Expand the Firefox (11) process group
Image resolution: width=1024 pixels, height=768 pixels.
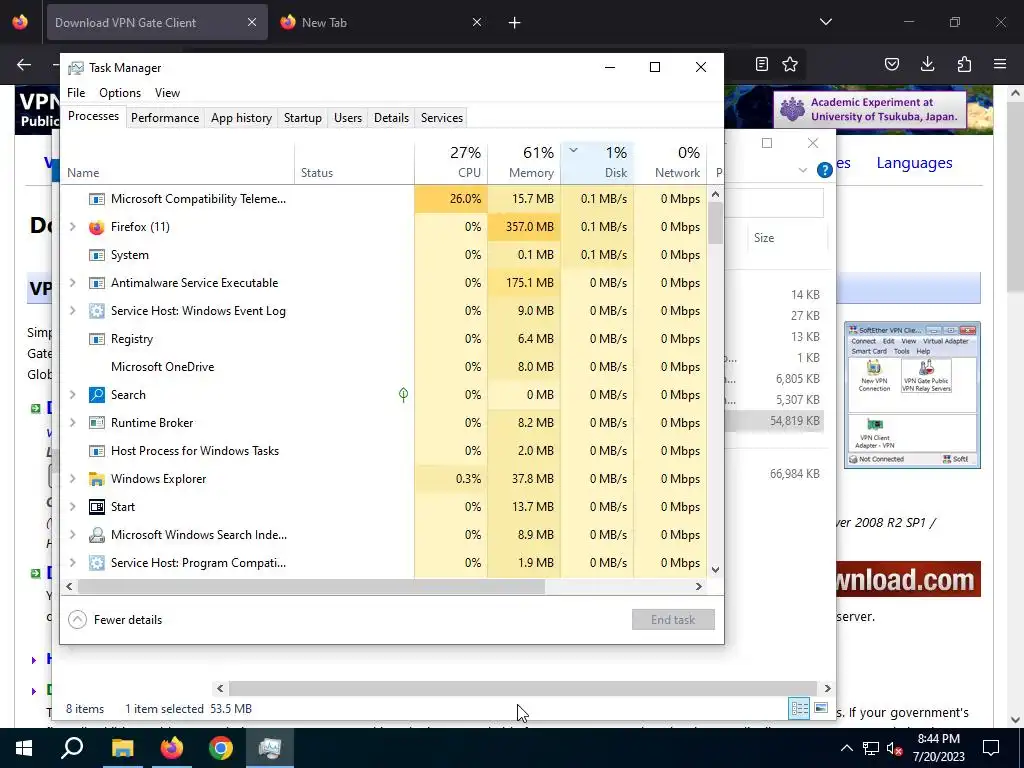[72, 227]
